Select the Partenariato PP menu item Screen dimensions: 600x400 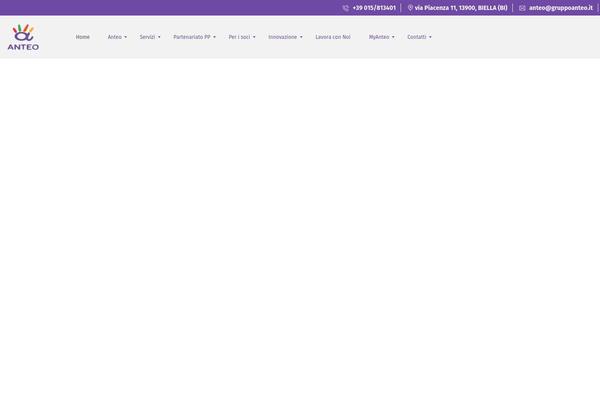(x=191, y=37)
